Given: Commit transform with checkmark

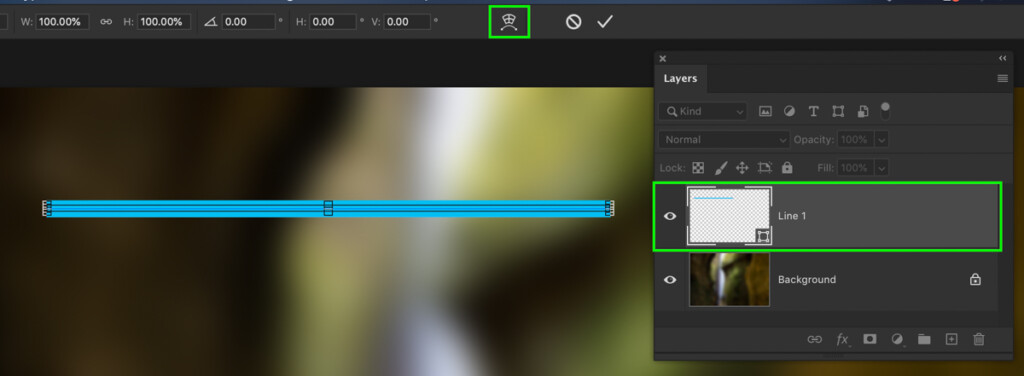Looking at the screenshot, I should pos(605,22).
